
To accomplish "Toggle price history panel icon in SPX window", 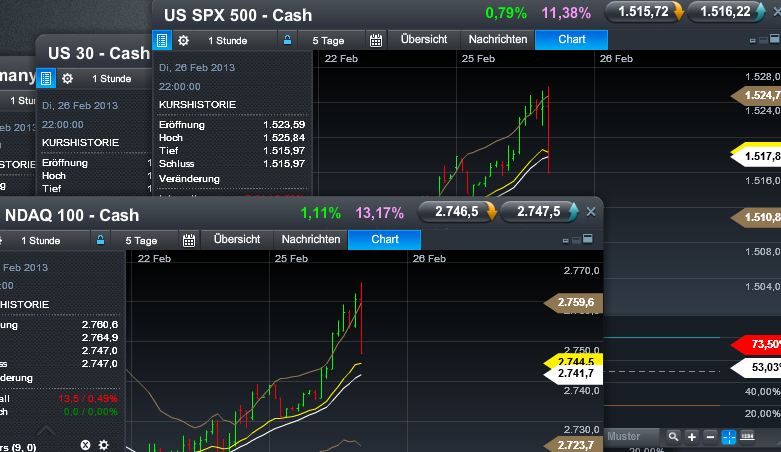I will pos(162,40).
